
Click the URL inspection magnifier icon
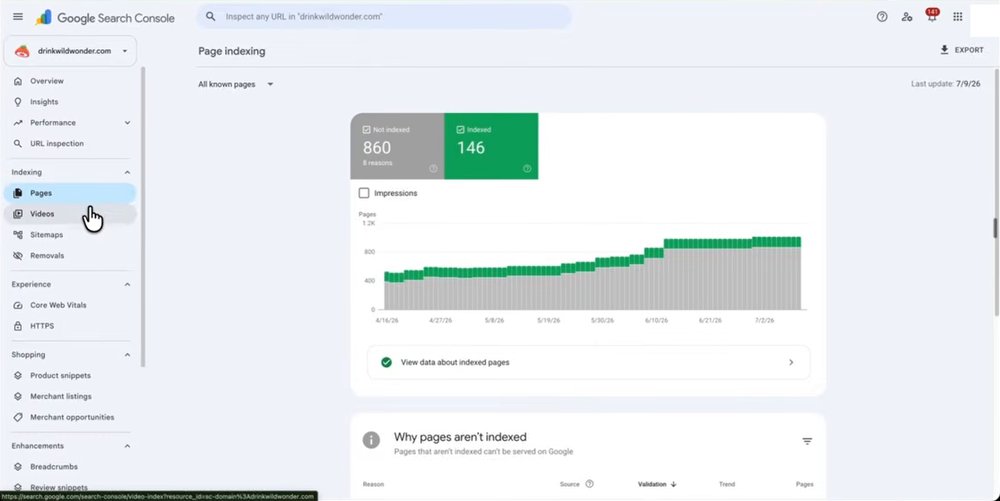tap(18, 143)
